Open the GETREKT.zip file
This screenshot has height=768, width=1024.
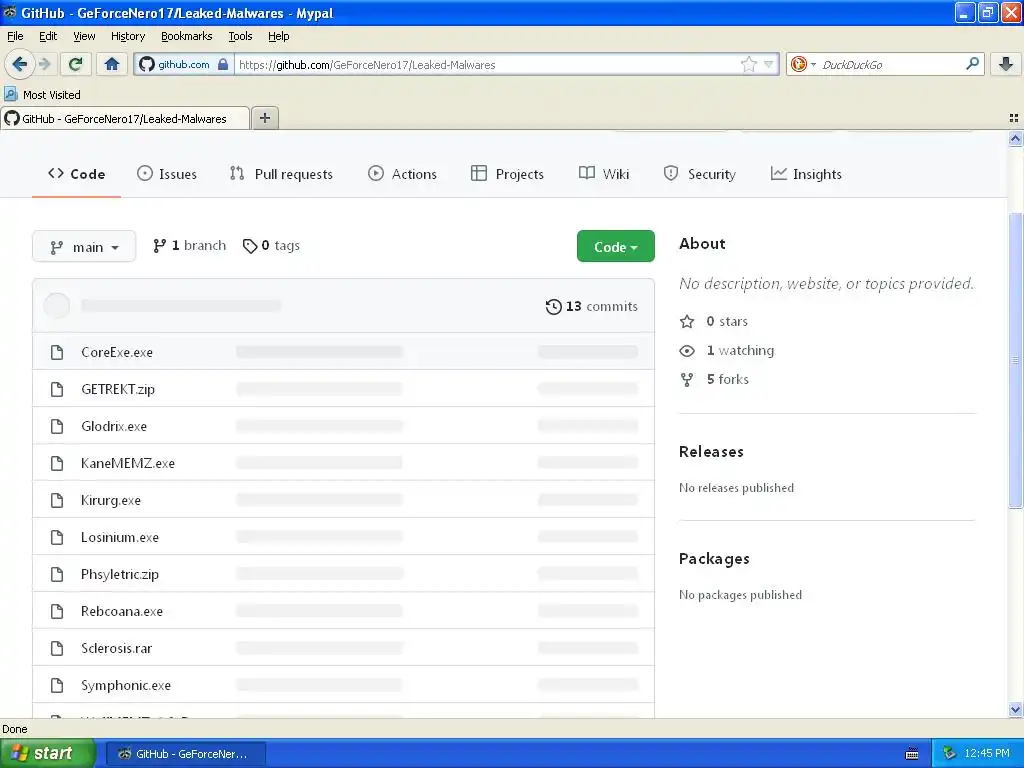pos(118,389)
